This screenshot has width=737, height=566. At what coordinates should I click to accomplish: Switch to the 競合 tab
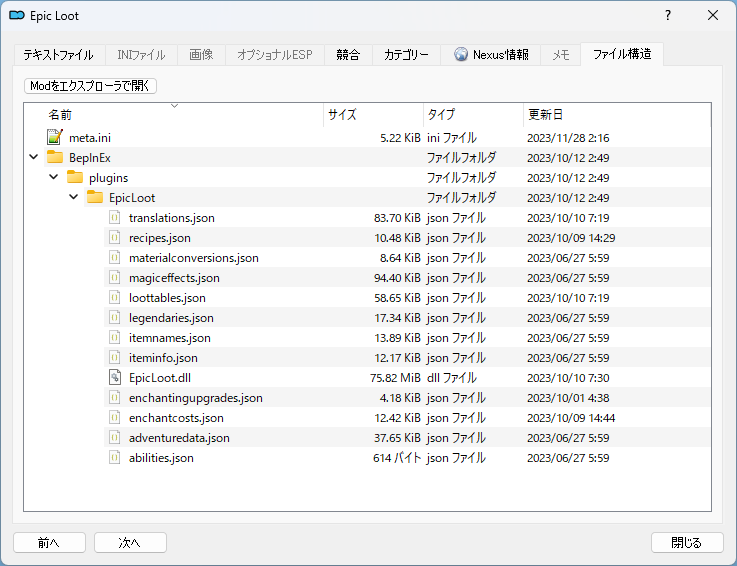(x=348, y=55)
